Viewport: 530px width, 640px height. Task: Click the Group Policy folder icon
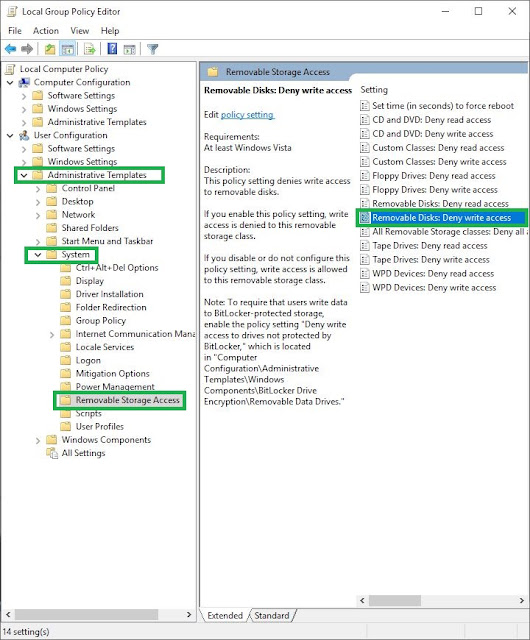click(65, 321)
